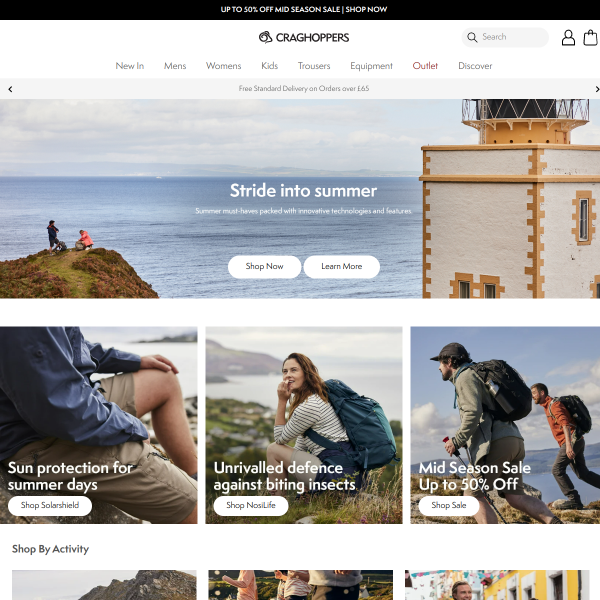Click the search magnifier icon

click(472, 37)
